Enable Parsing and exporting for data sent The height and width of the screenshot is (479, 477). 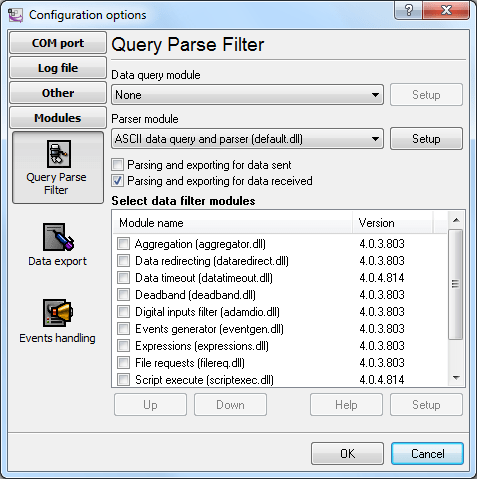pos(118,165)
